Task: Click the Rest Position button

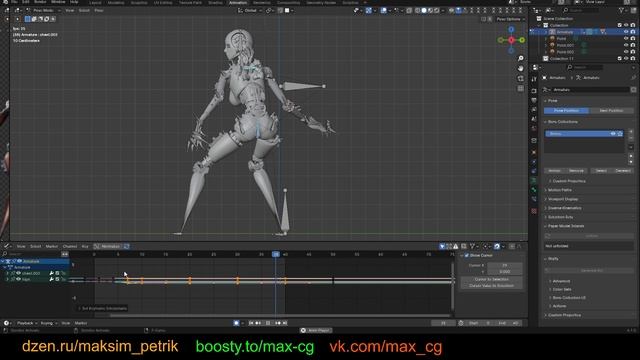Action: coord(611,111)
